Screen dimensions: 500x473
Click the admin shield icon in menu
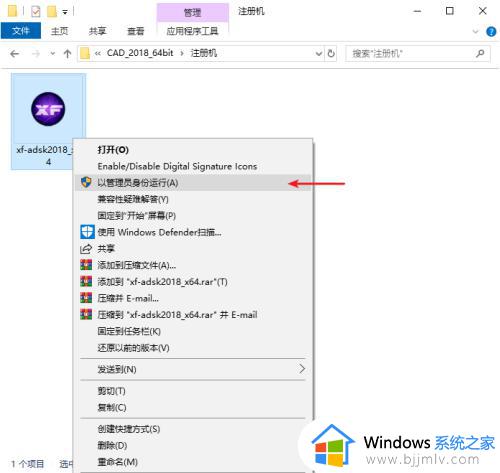coord(86,182)
